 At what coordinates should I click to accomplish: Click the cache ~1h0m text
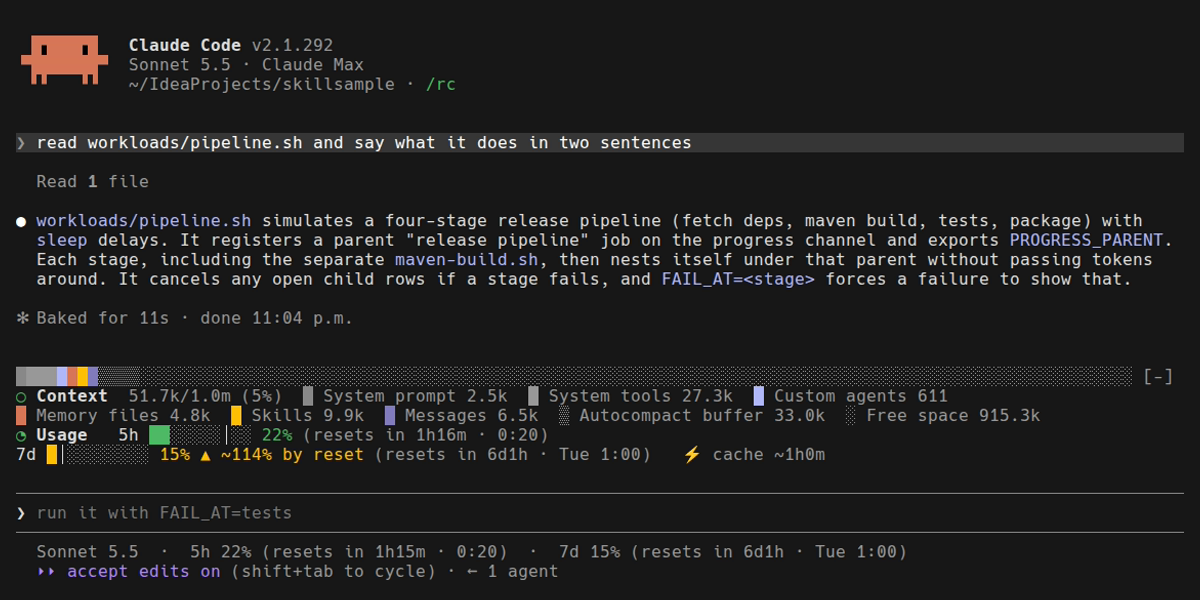pyautogui.click(x=769, y=455)
